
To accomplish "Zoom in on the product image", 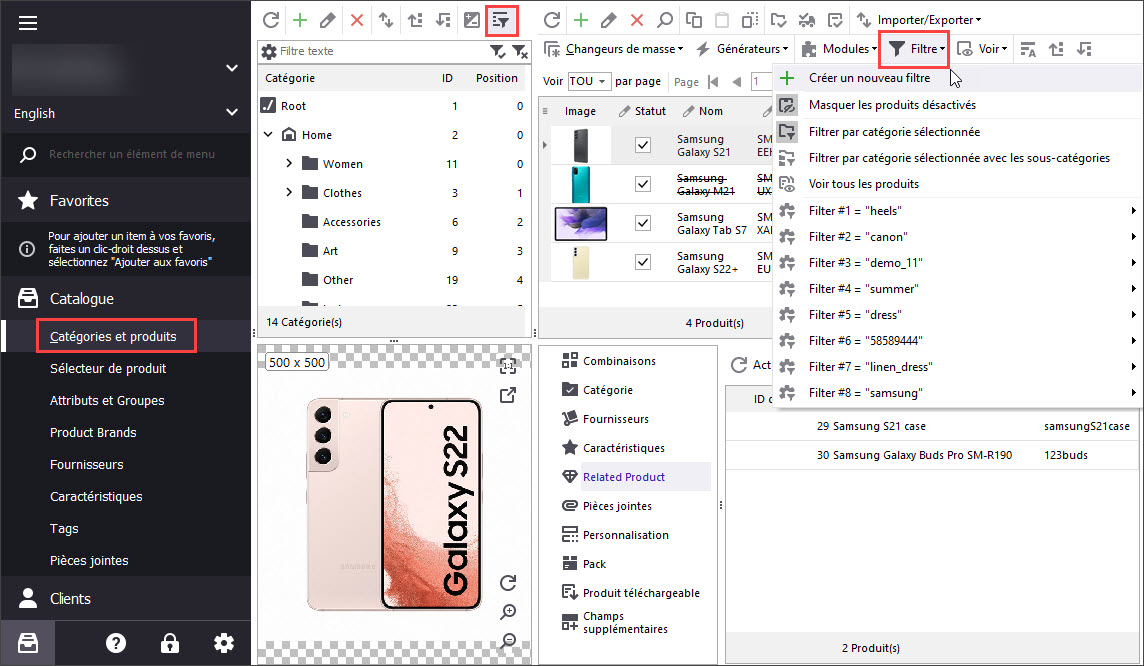I will click(x=508, y=612).
